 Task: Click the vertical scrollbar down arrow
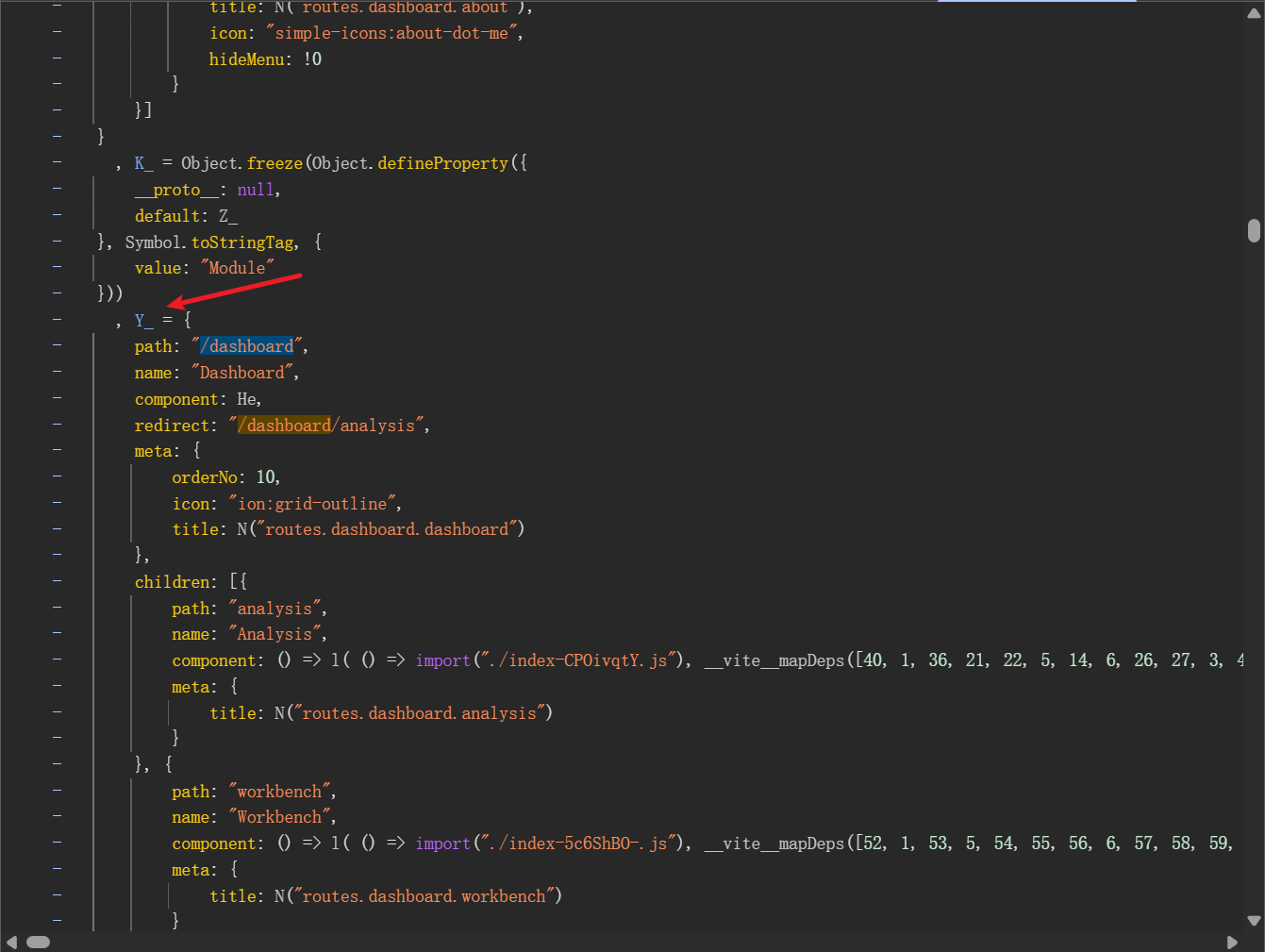coord(1254,920)
